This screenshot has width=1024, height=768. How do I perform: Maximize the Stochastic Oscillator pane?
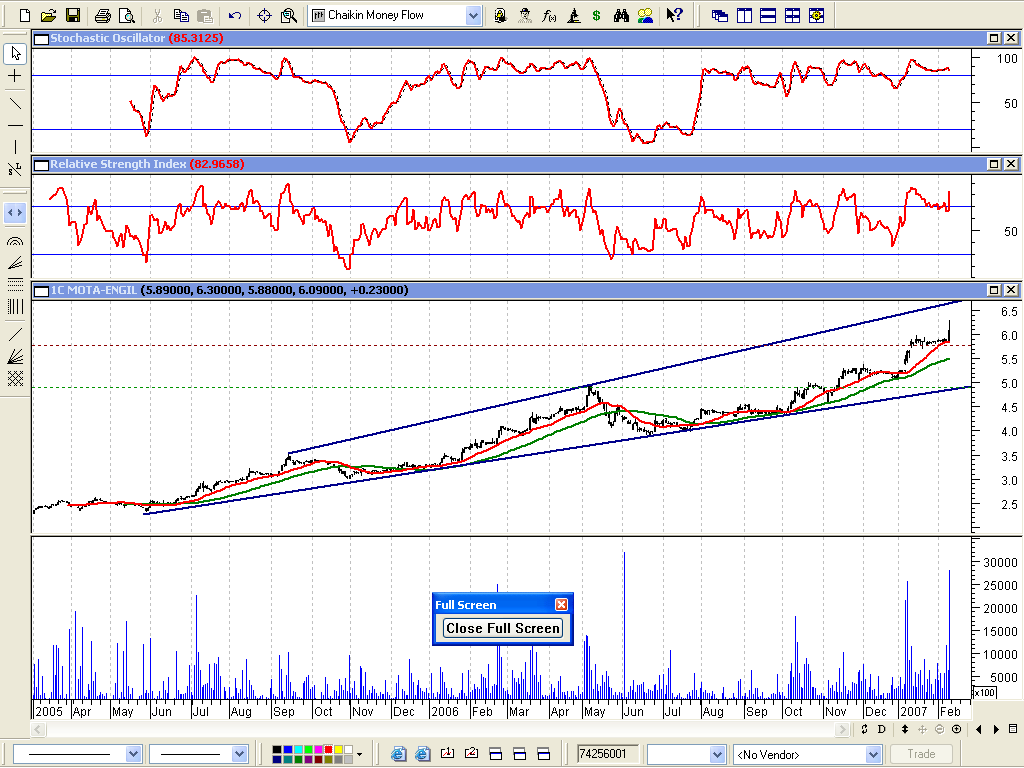pos(994,38)
